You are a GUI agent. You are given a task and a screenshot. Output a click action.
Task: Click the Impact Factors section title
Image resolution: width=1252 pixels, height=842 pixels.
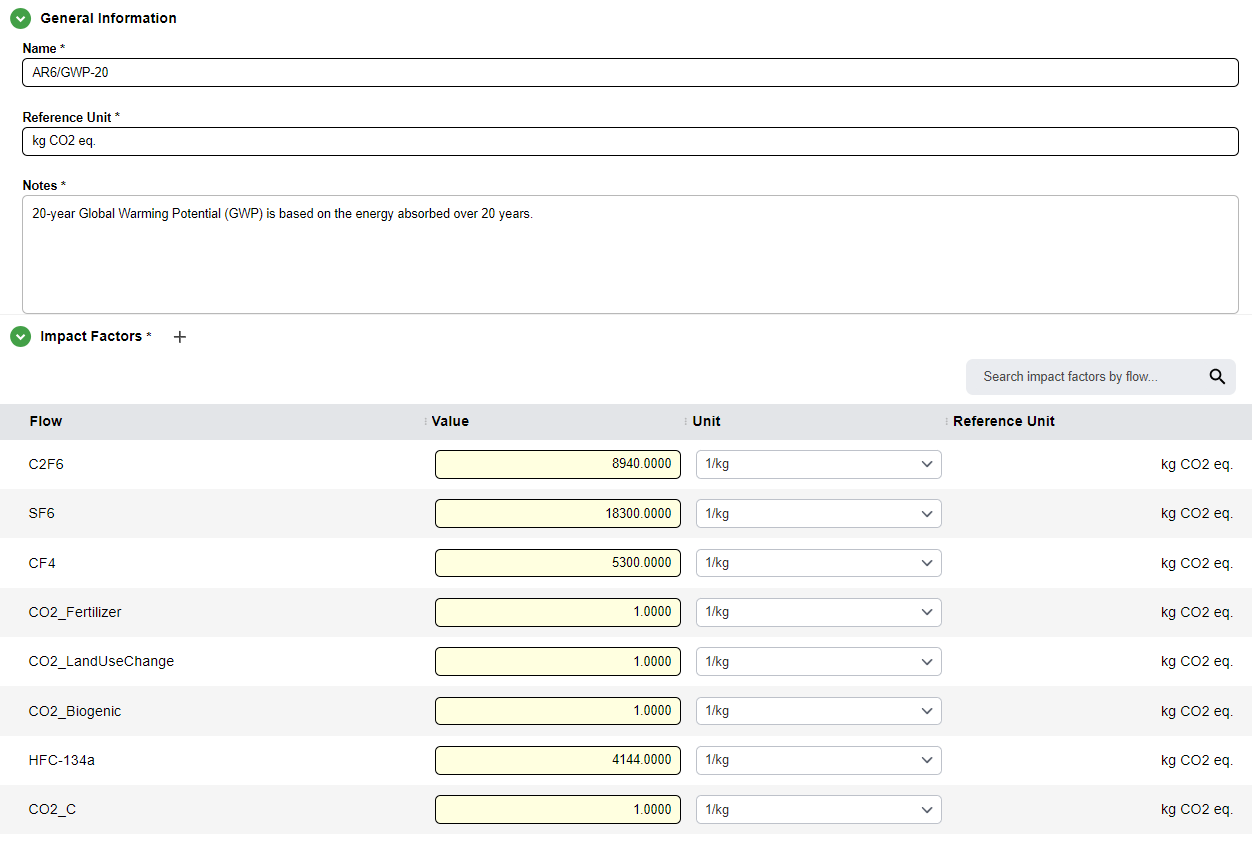tap(91, 337)
